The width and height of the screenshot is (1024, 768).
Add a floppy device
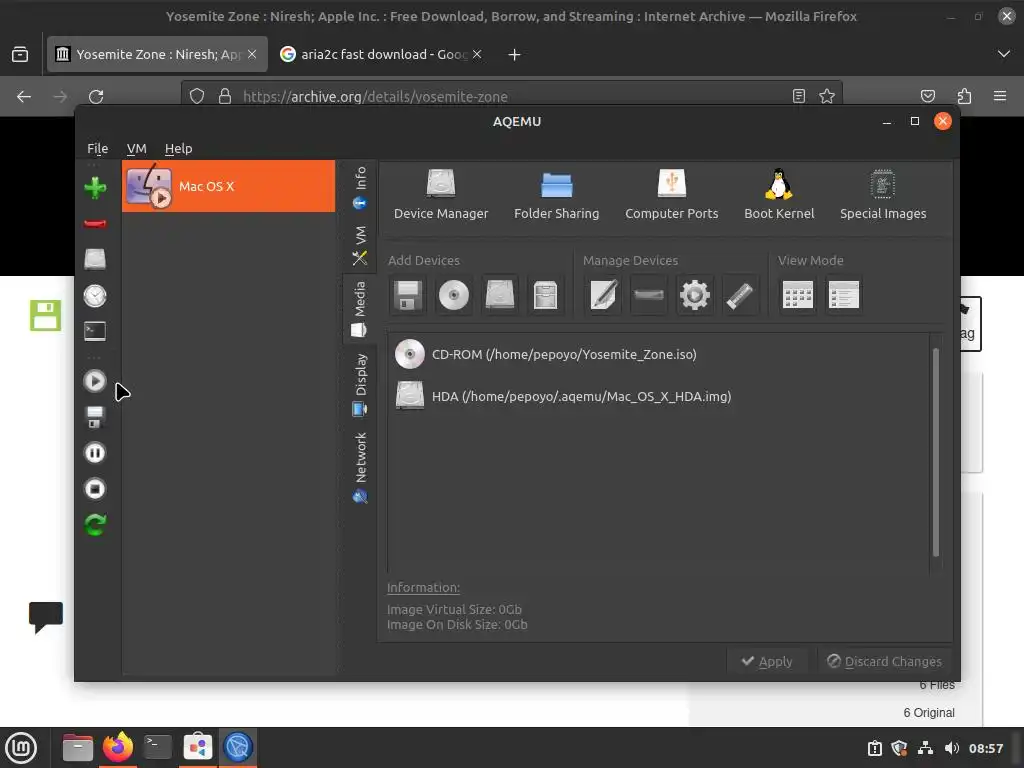(408, 295)
